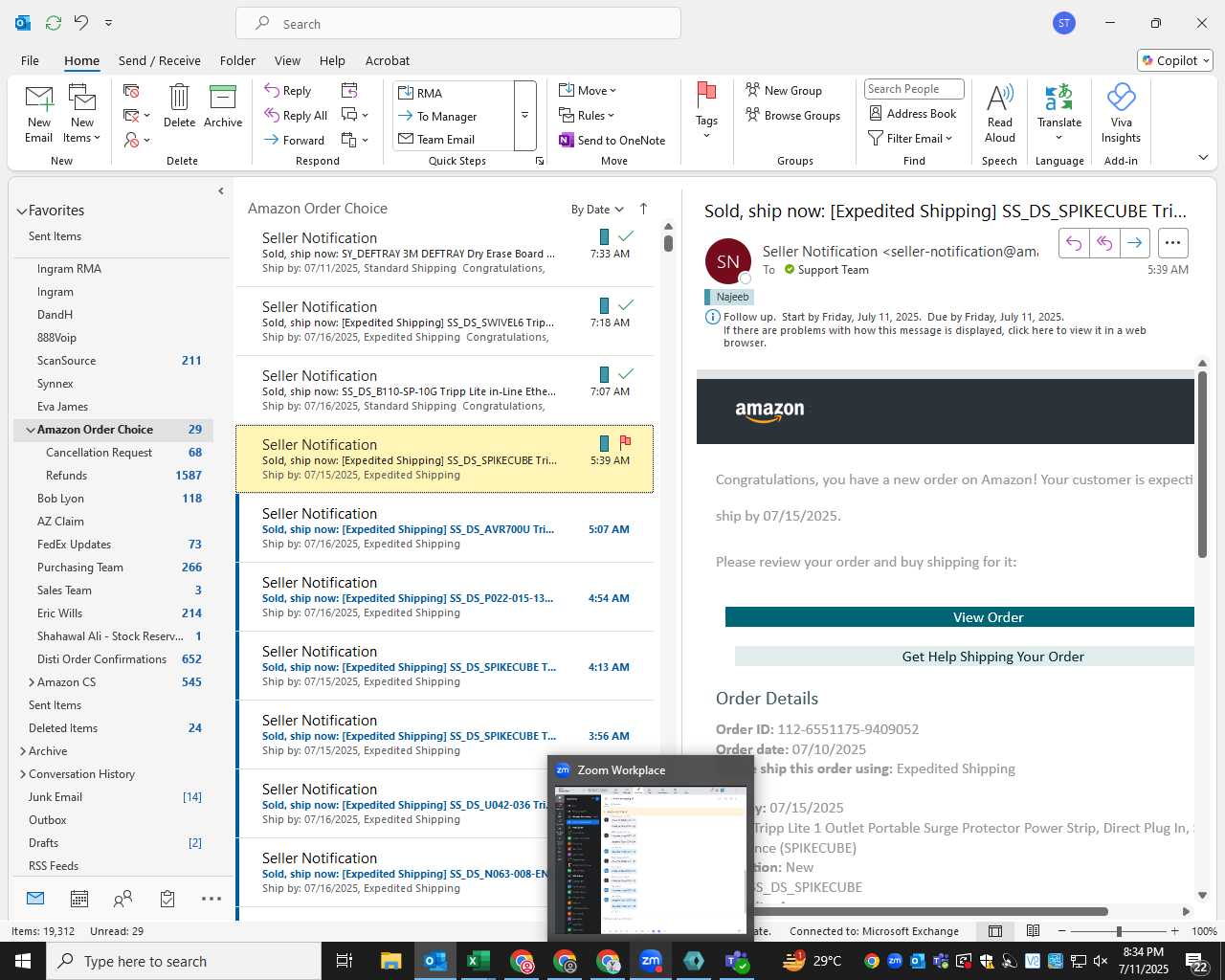Run the To Manager quick step

tap(455, 116)
